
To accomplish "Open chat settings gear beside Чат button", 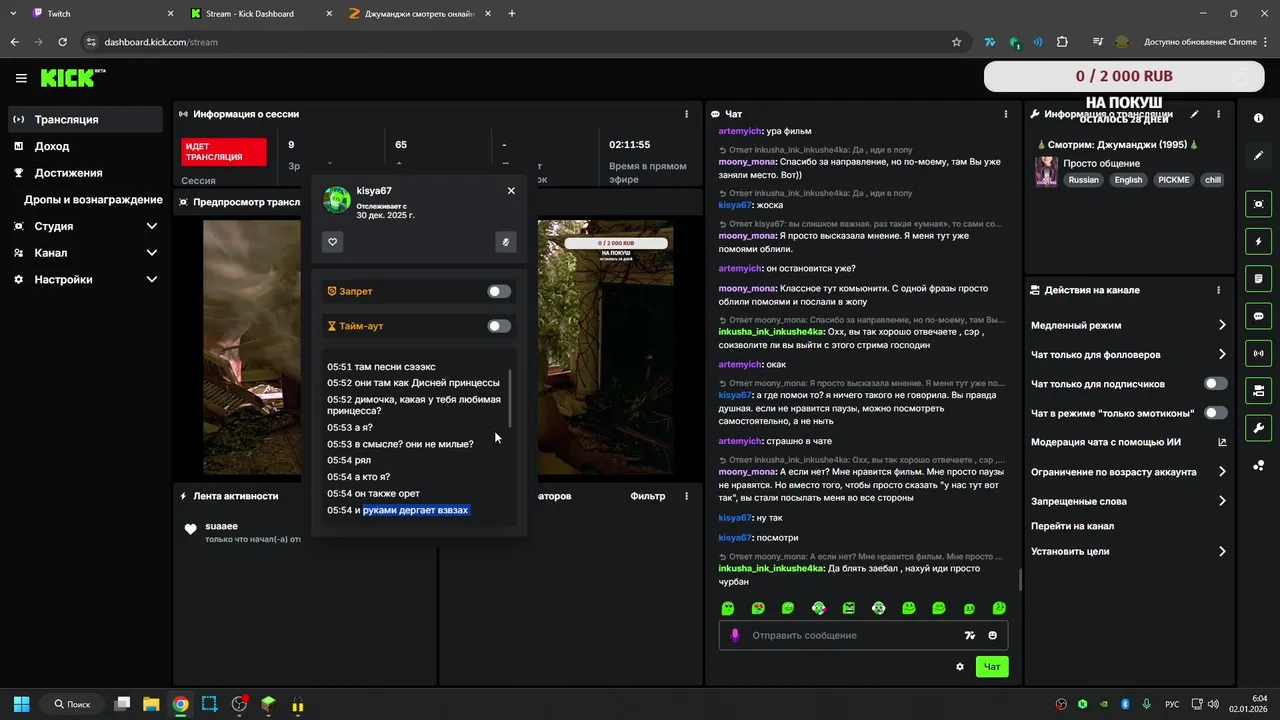I will (x=960, y=667).
